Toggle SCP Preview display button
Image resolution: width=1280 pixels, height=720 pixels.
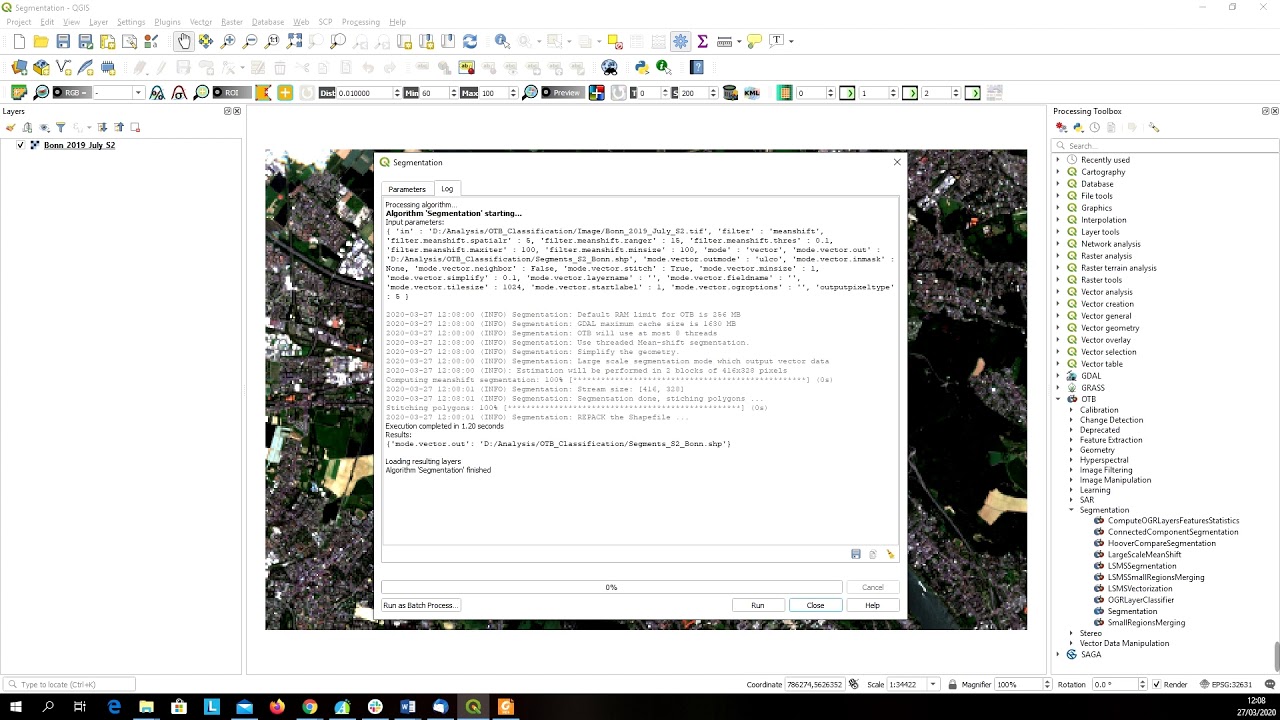(x=561, y=93)
